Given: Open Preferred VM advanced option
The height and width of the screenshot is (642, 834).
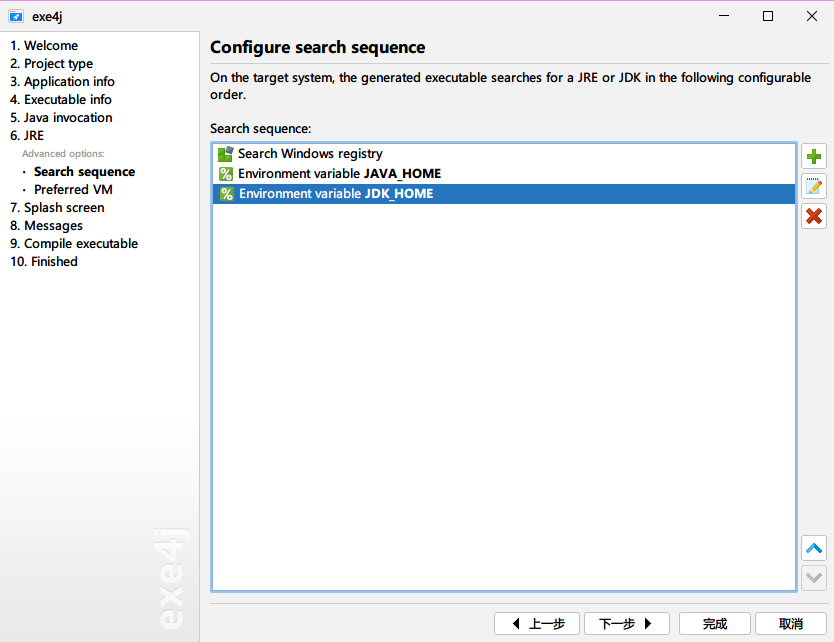Looking at the screenshot, I should (73, 190).
